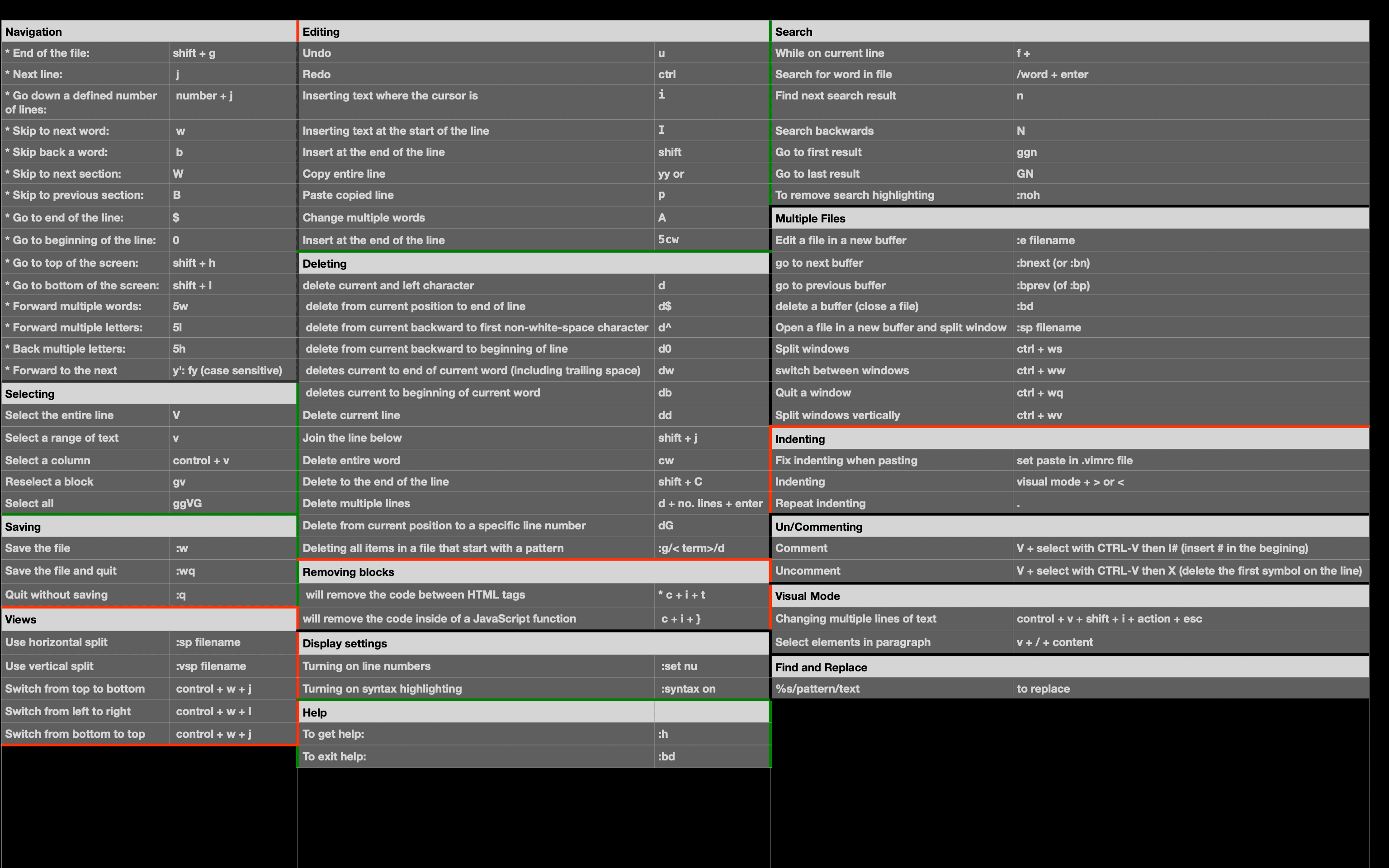The width and height of the screenshot is (1389, 868).
Task: Select the 'Undo' row label
Action: pyautogui.click(x=316, y=53)
